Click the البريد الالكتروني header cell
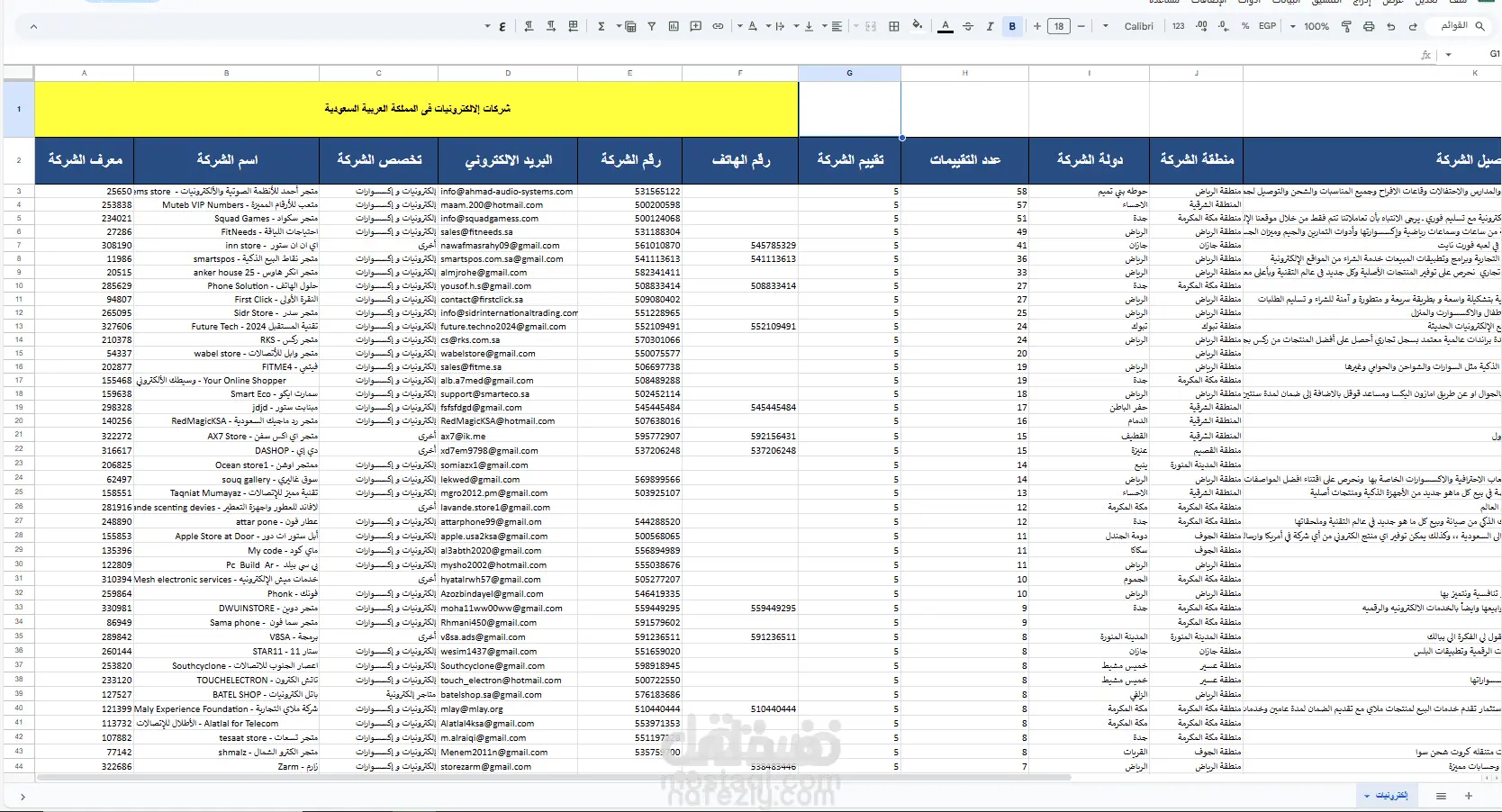 508,160
